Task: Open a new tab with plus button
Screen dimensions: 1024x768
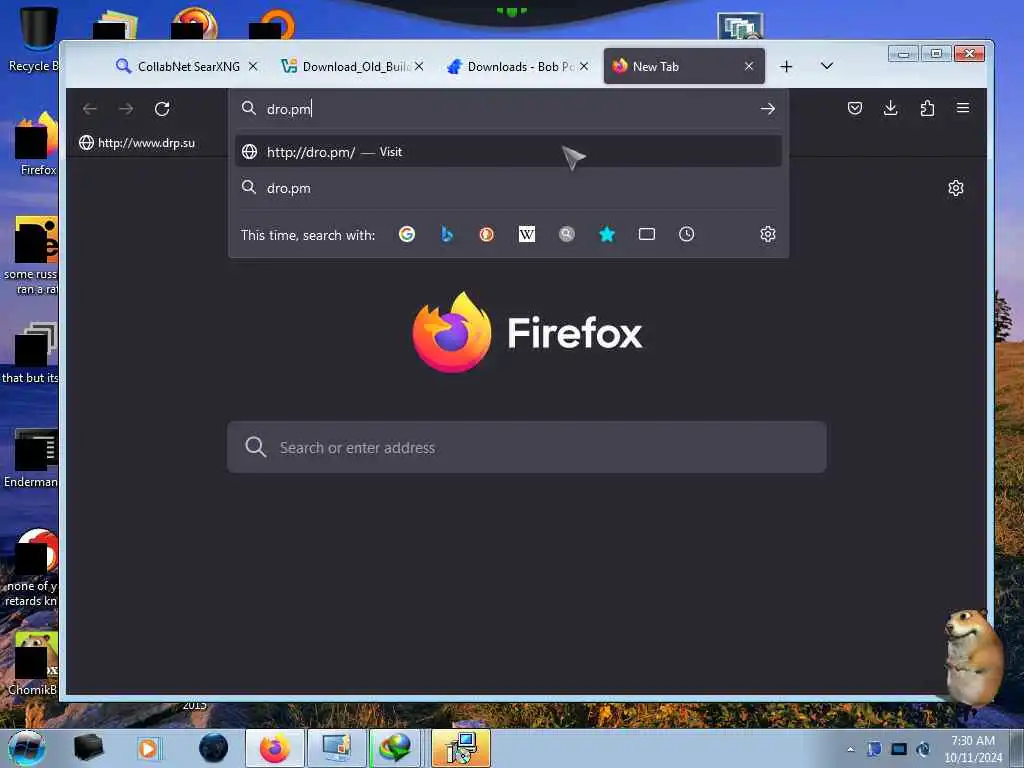Action: [786, 67]
